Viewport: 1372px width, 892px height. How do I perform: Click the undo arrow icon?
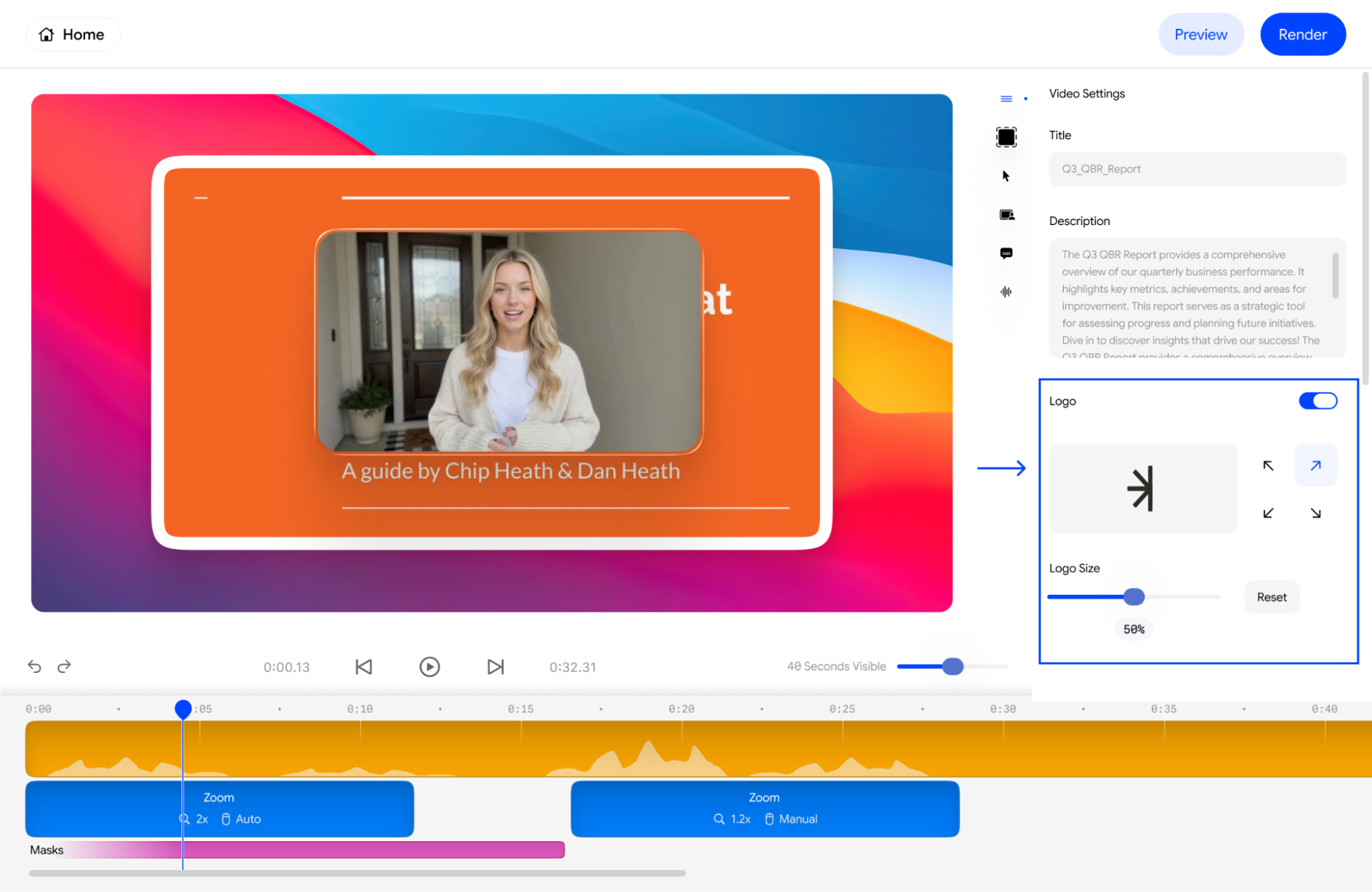tap(34, 666)
